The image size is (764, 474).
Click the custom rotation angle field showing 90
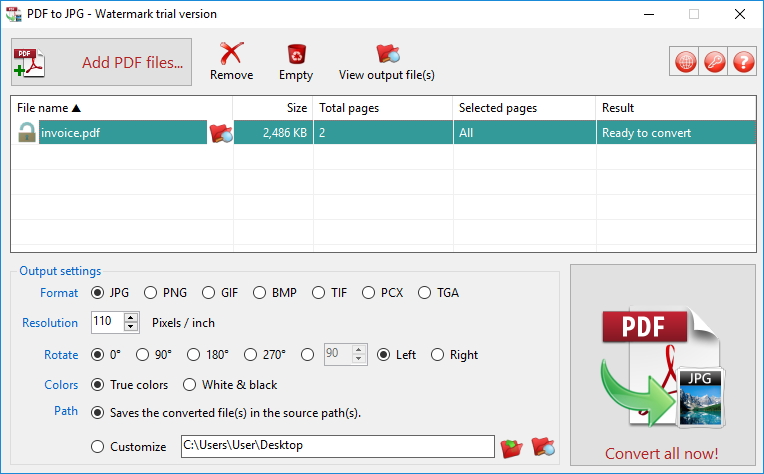pyautogui.click(x=338, y=354)
